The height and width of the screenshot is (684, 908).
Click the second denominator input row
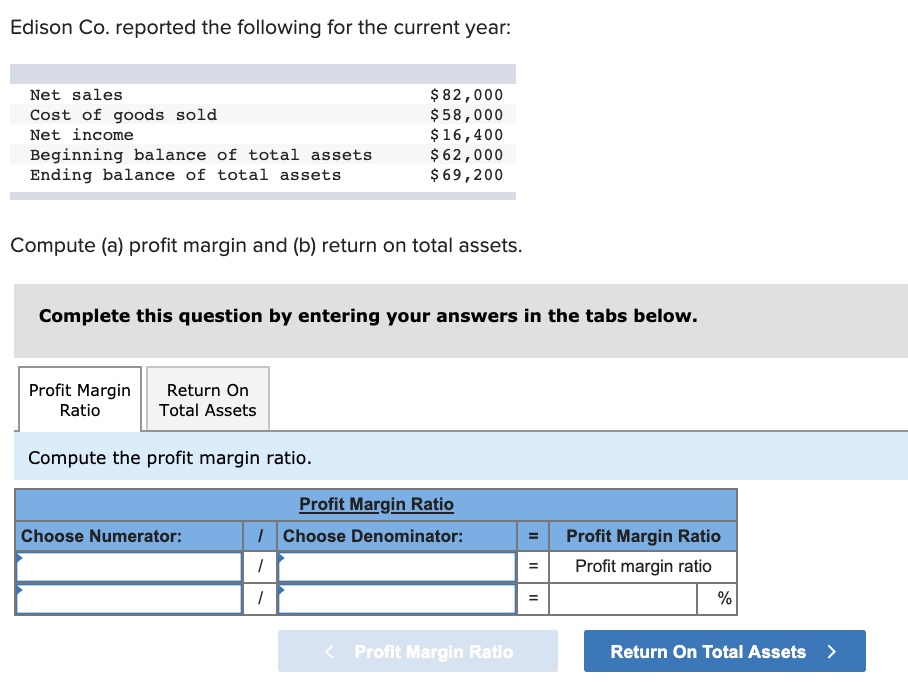click(x=397, y=599)
